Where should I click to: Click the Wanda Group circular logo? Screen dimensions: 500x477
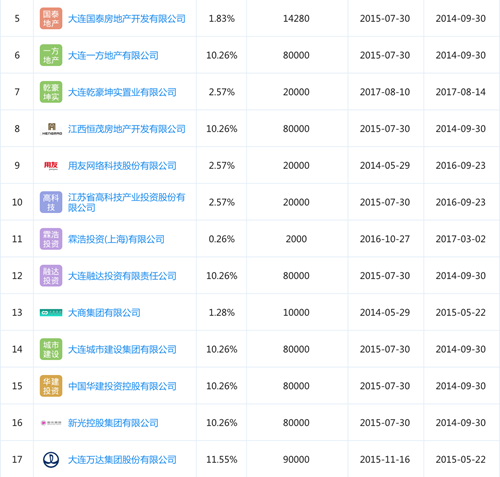[51, 459]
